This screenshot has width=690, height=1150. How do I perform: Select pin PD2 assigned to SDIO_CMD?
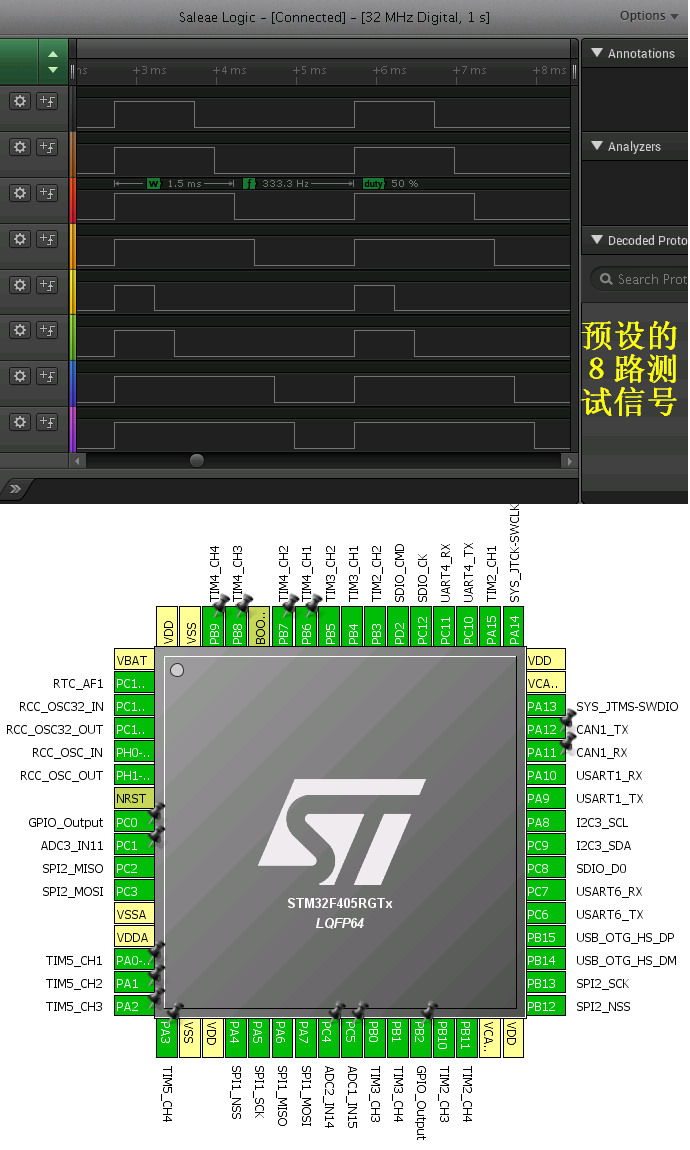coord(398,626)
